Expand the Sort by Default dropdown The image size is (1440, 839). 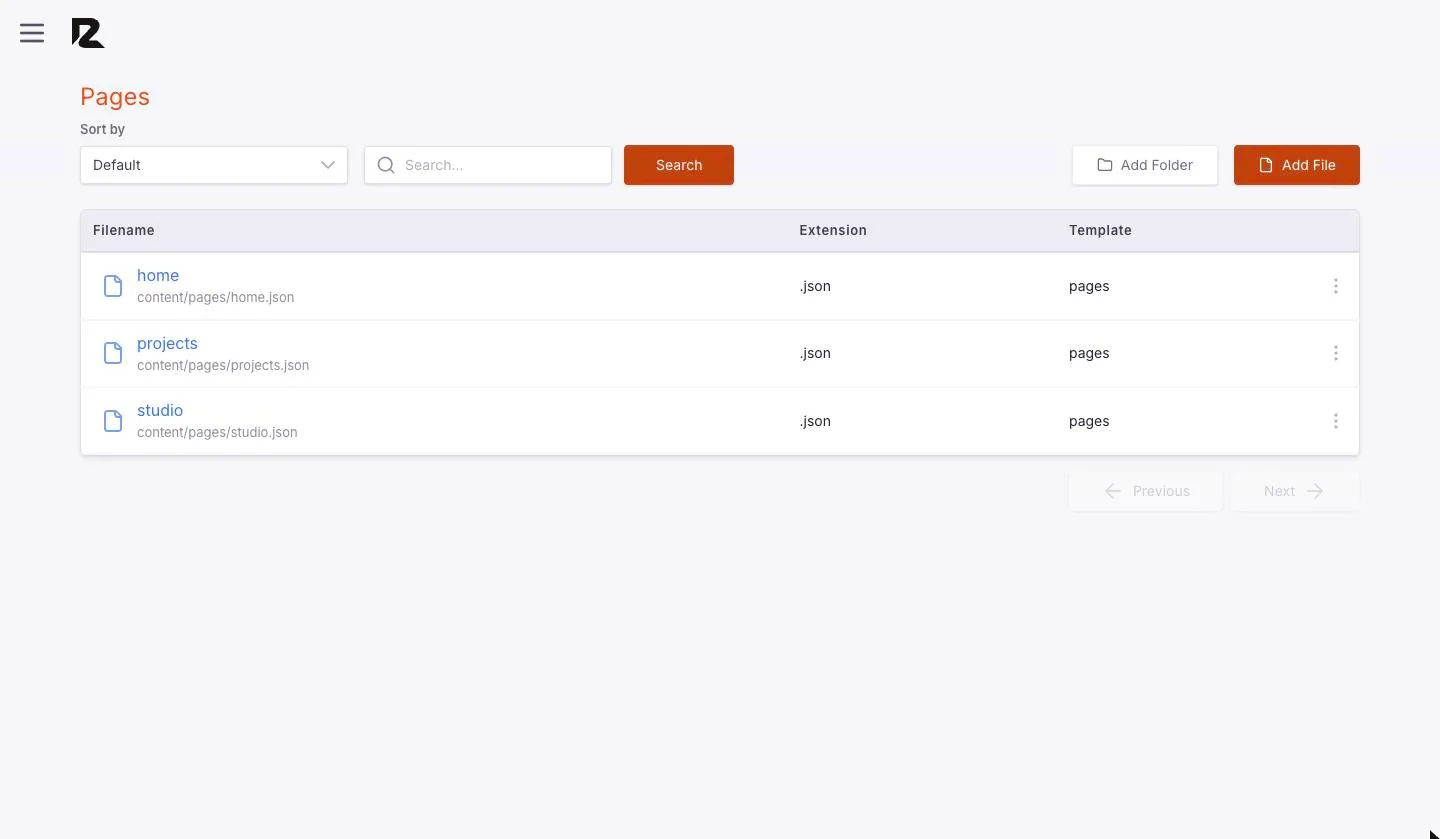pos(214,165)
